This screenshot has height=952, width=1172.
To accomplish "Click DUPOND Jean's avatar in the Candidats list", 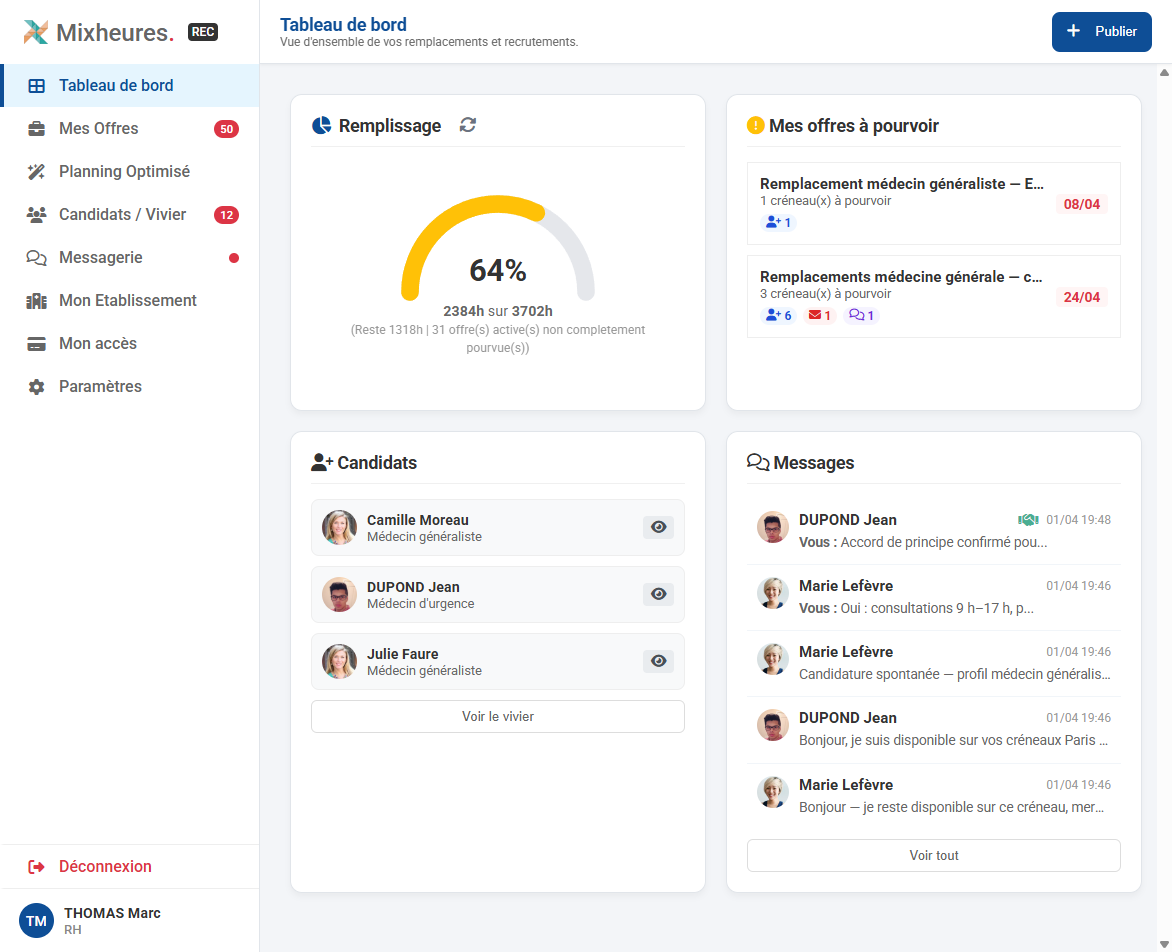I will click(339, 595).
